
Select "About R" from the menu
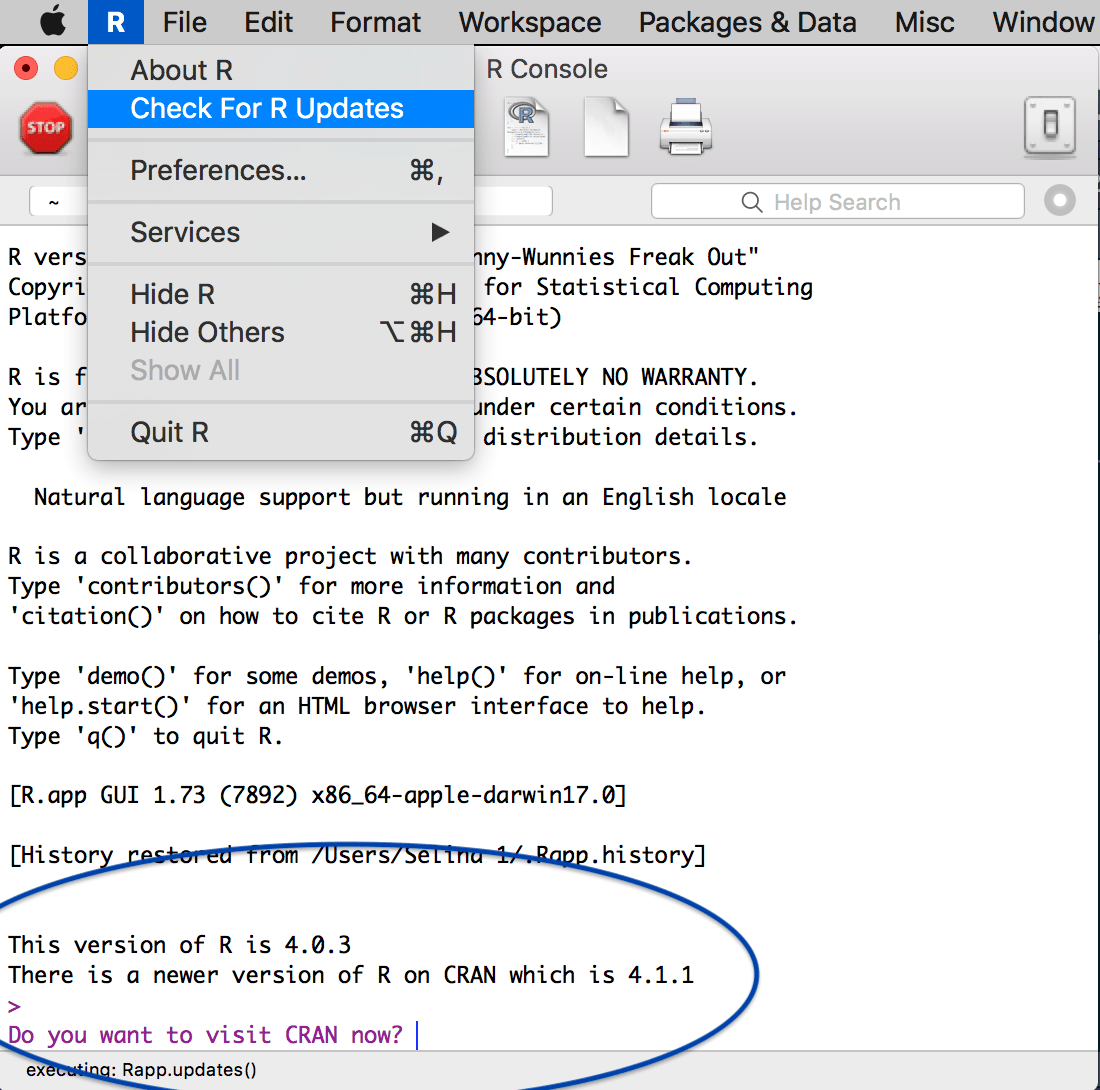[182, 70]
